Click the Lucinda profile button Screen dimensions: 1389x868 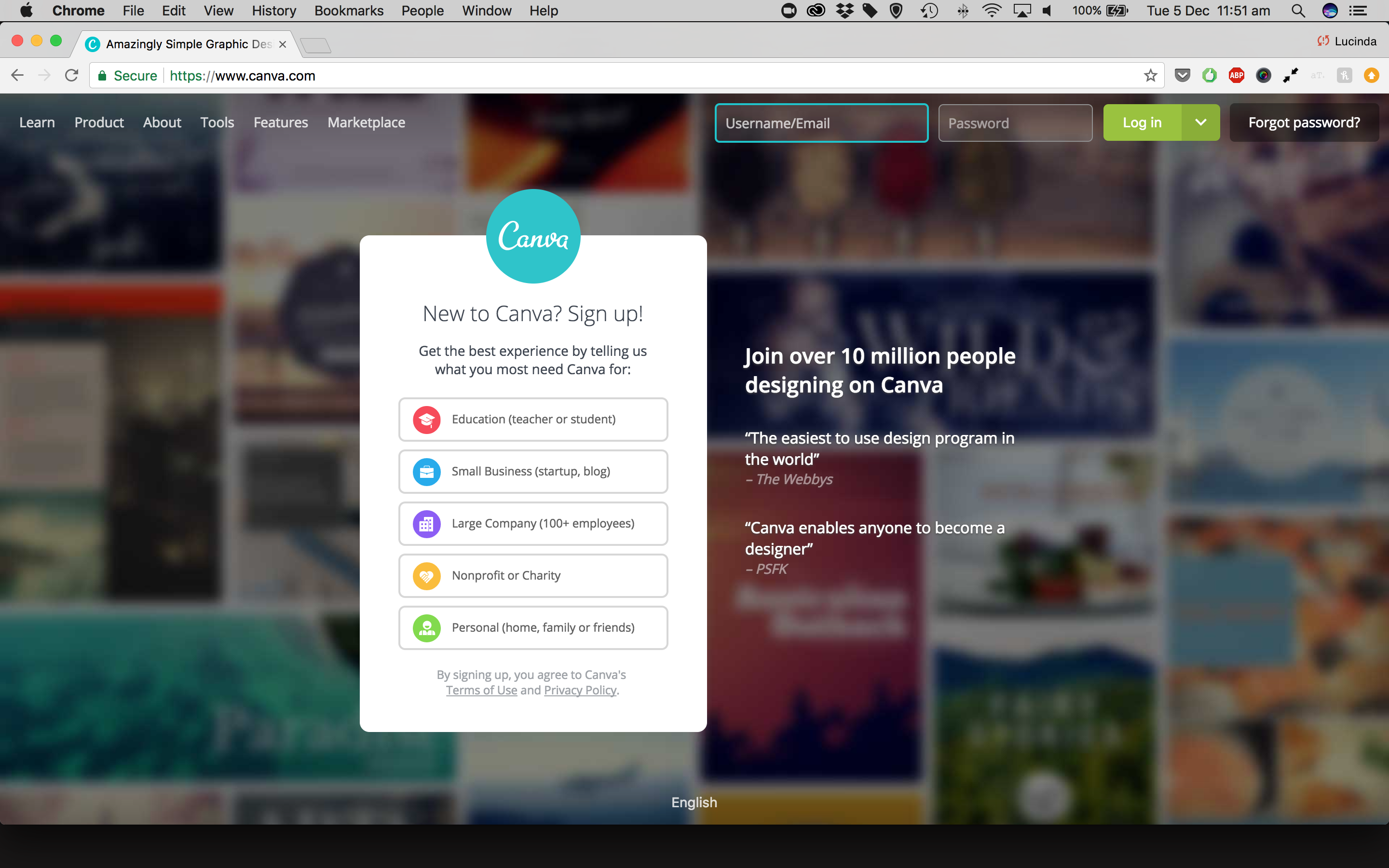click(1347, 41)
